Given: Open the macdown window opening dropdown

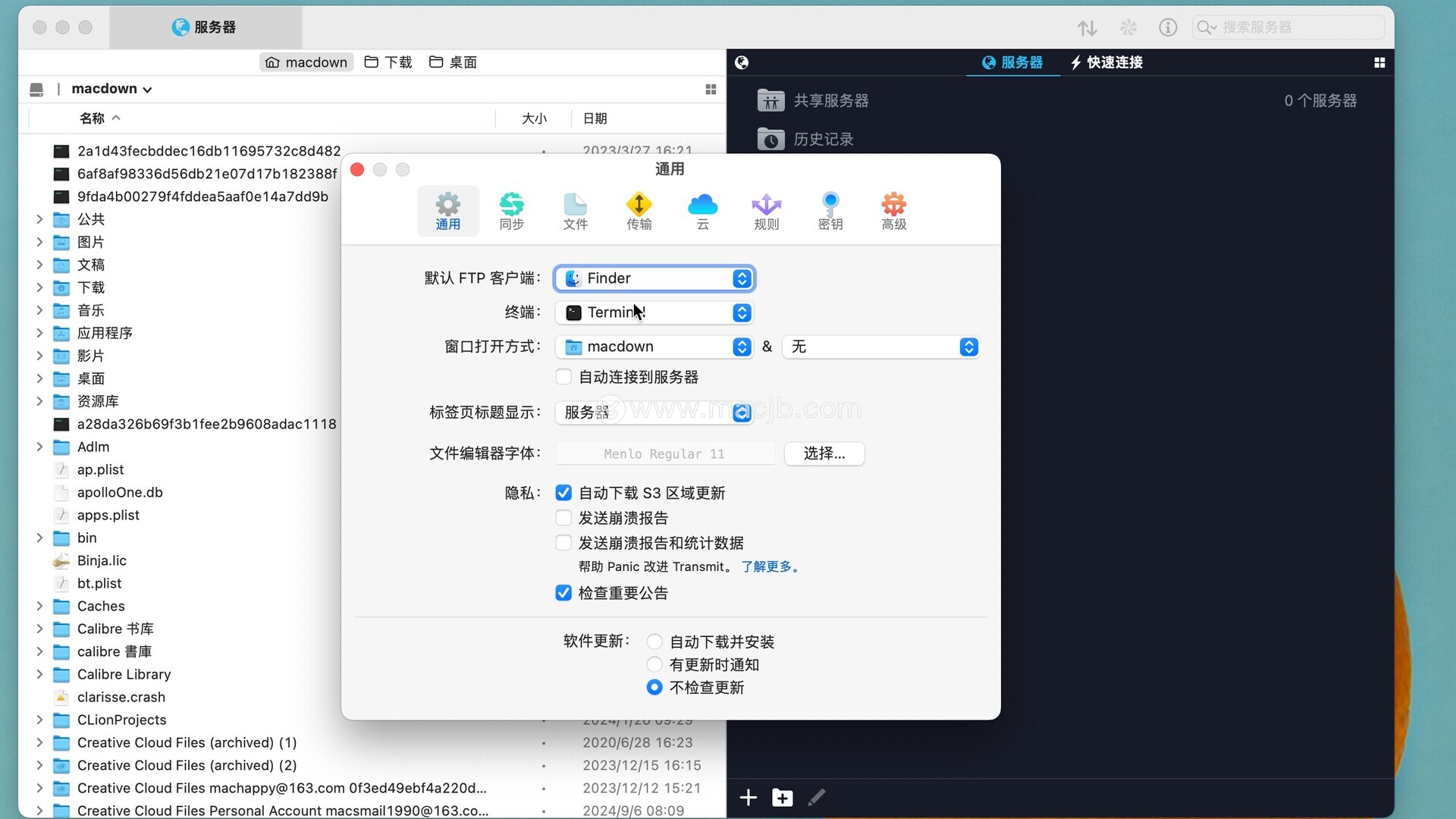Looking at the screenshot, I should point(654,347).
